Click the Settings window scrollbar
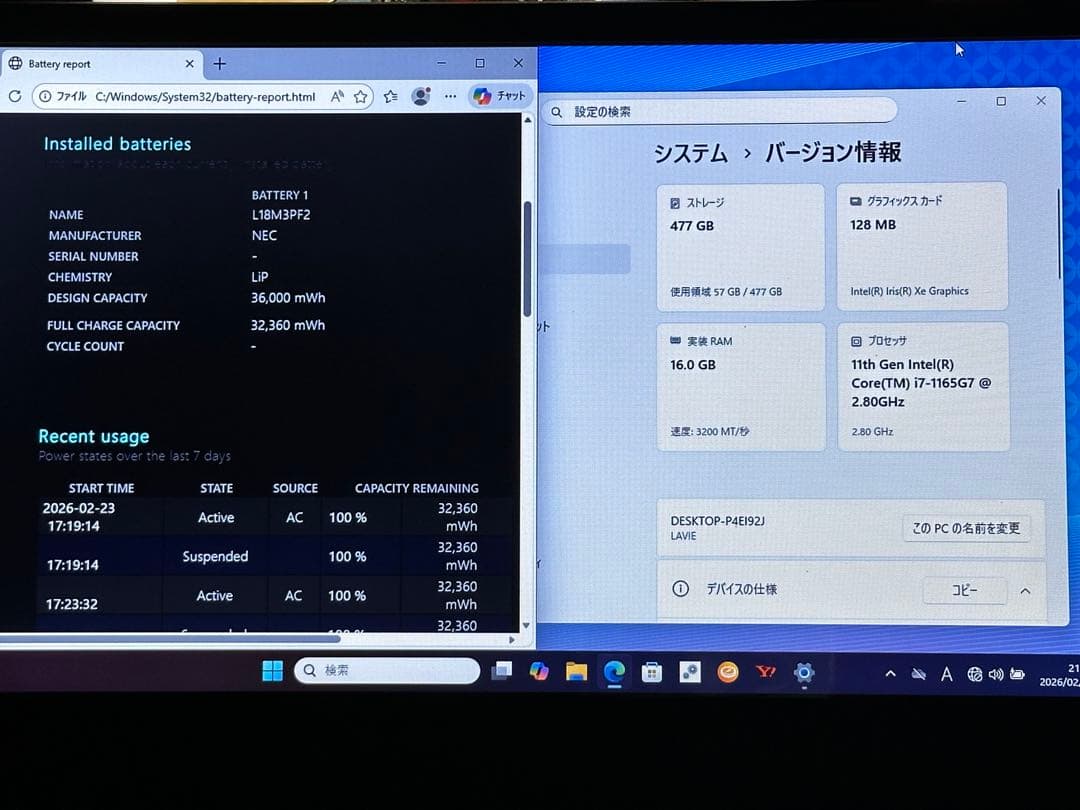Image resolution: width=1080 pixels, height=810 pixels. point(1061,234)
